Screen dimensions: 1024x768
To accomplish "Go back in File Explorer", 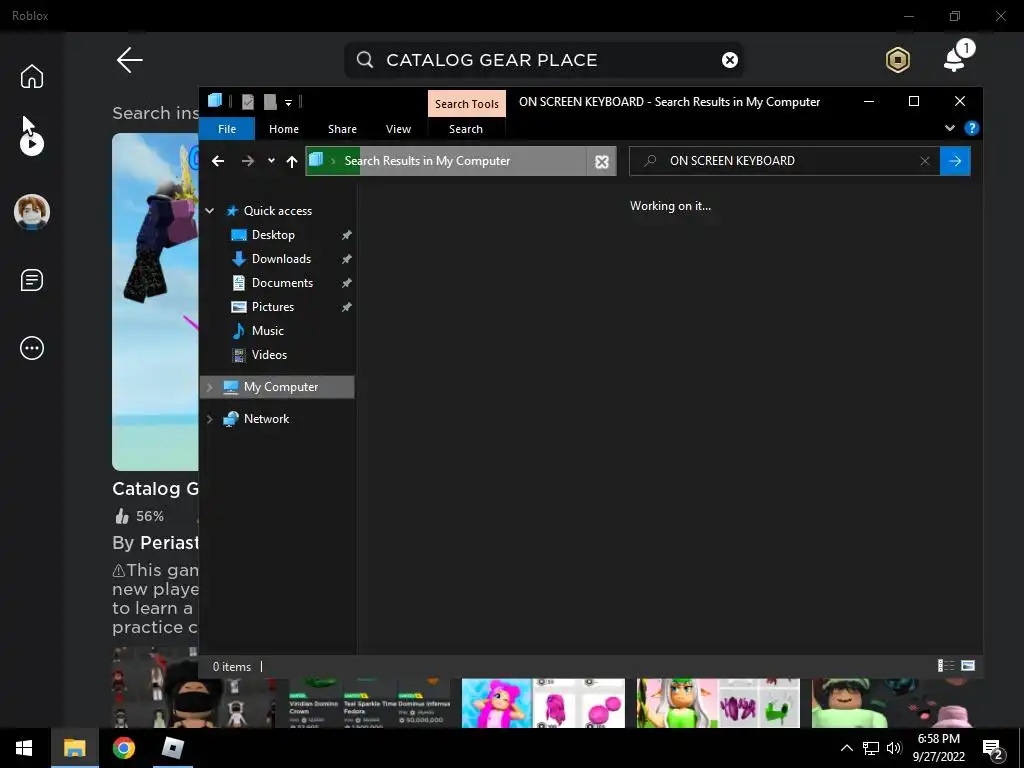I will click(218, 161).
